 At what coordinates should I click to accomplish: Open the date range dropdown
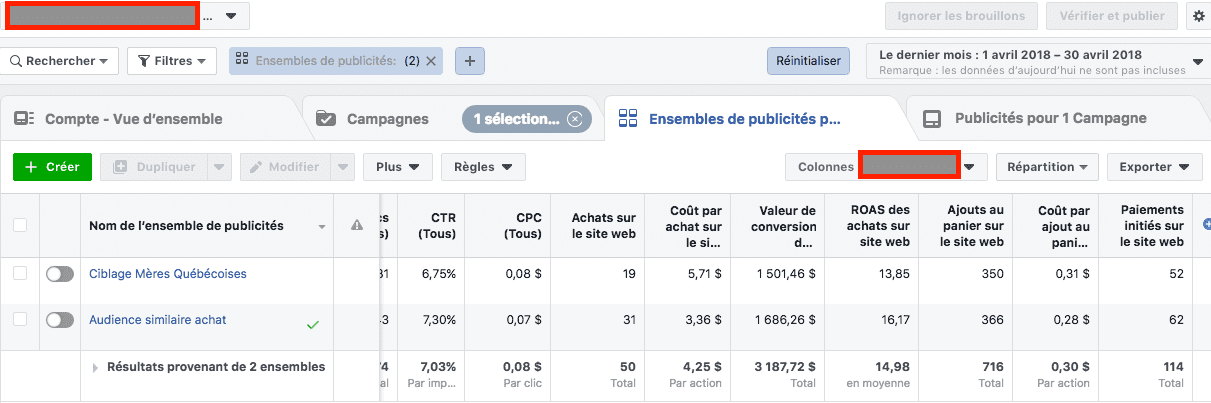[1197, 61]
